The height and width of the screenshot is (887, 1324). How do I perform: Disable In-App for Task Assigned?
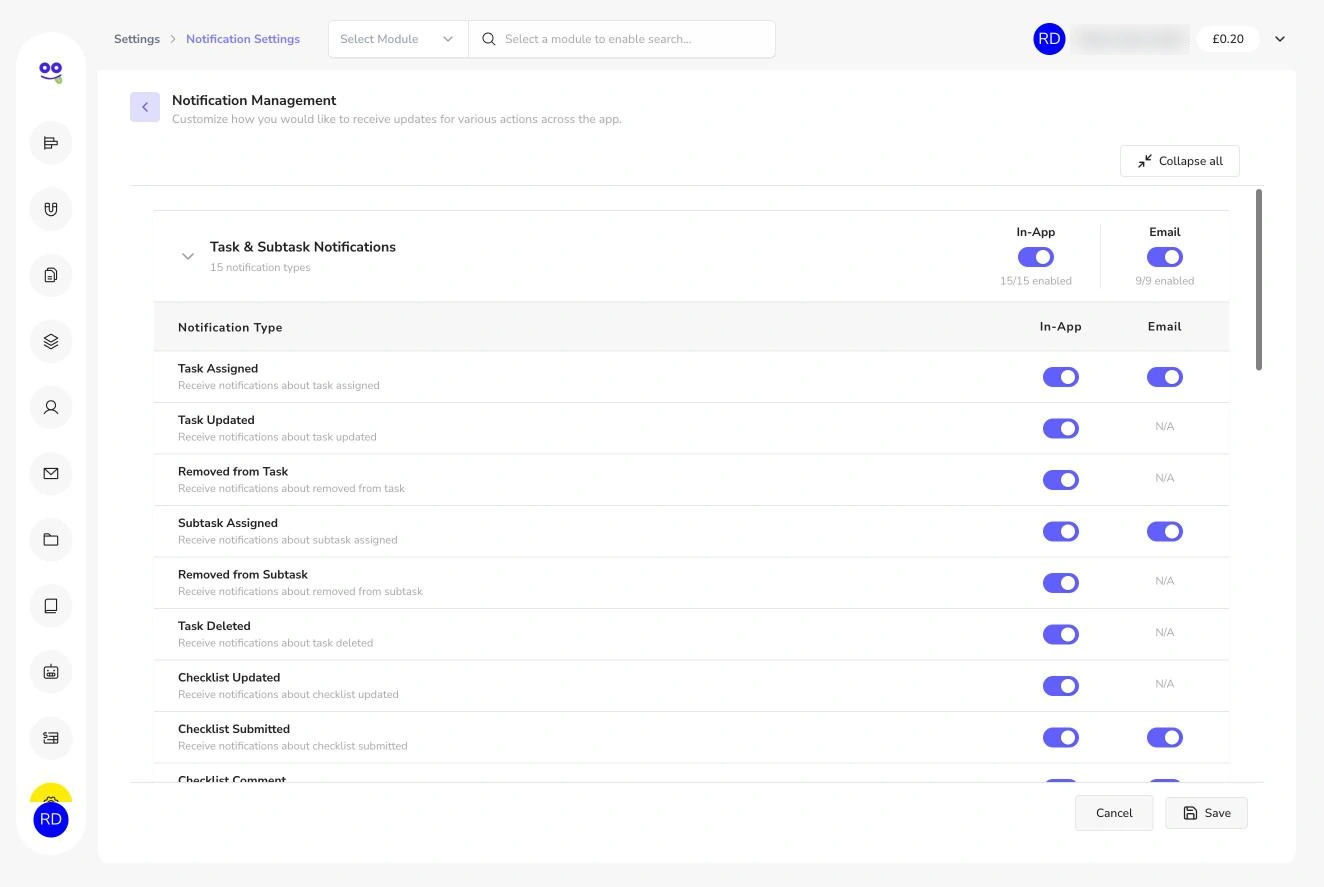(x=1061, y=377)
